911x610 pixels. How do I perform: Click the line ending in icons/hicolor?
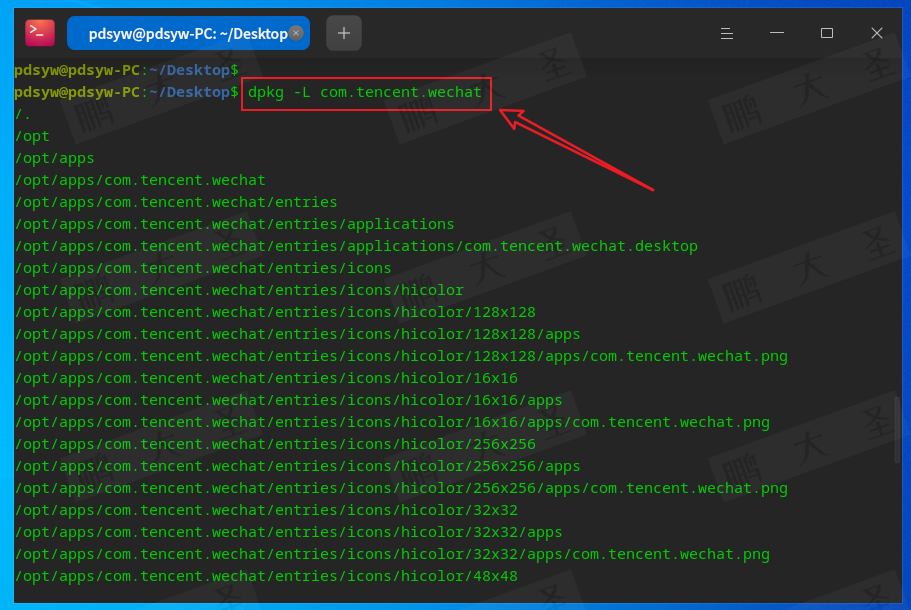point(239,290)
